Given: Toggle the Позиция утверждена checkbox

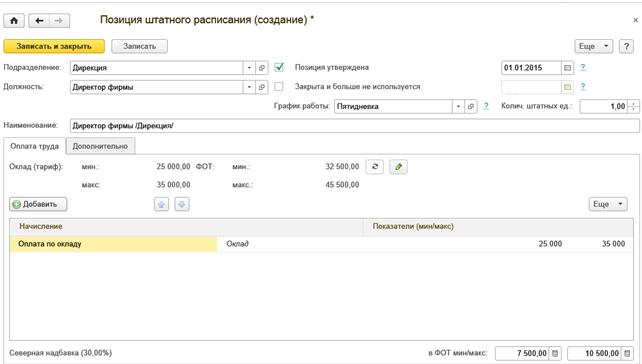Looking at the screenshot, I should 279,67.
